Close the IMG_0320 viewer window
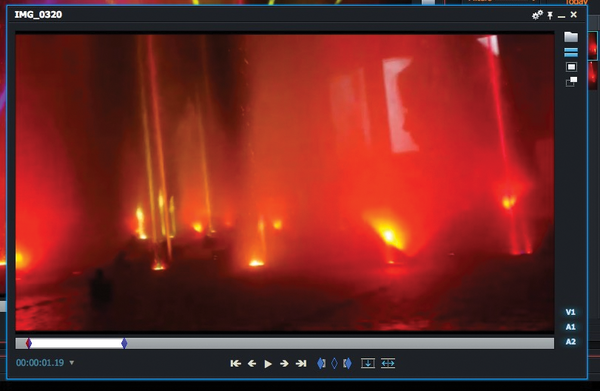Image resolution: width=600 pixels, height=391 pixels. 574,15
